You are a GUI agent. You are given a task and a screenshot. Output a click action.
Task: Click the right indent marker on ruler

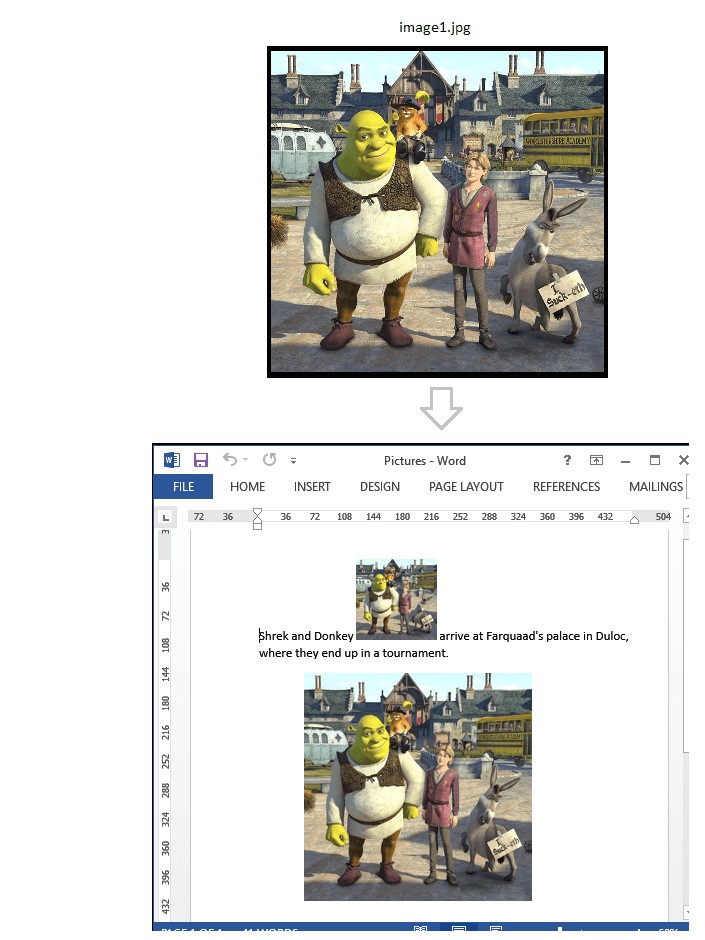[x=635, y=518]
